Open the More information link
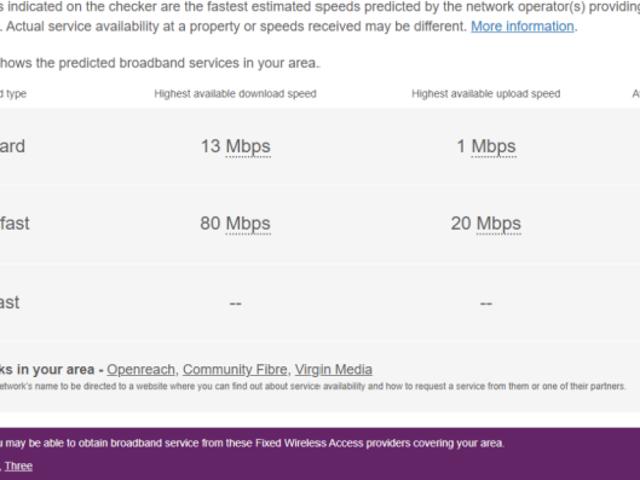This screenshot has height=480, width=640. point(522,27)
